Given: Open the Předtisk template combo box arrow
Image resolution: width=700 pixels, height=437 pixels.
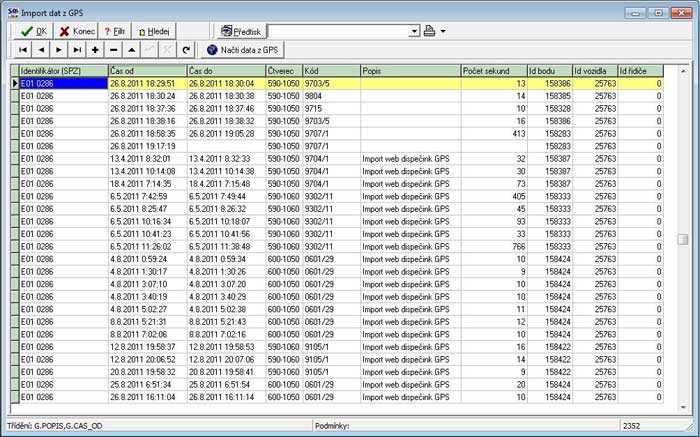Looking at the screenshot, I should (x=415, y=31).
